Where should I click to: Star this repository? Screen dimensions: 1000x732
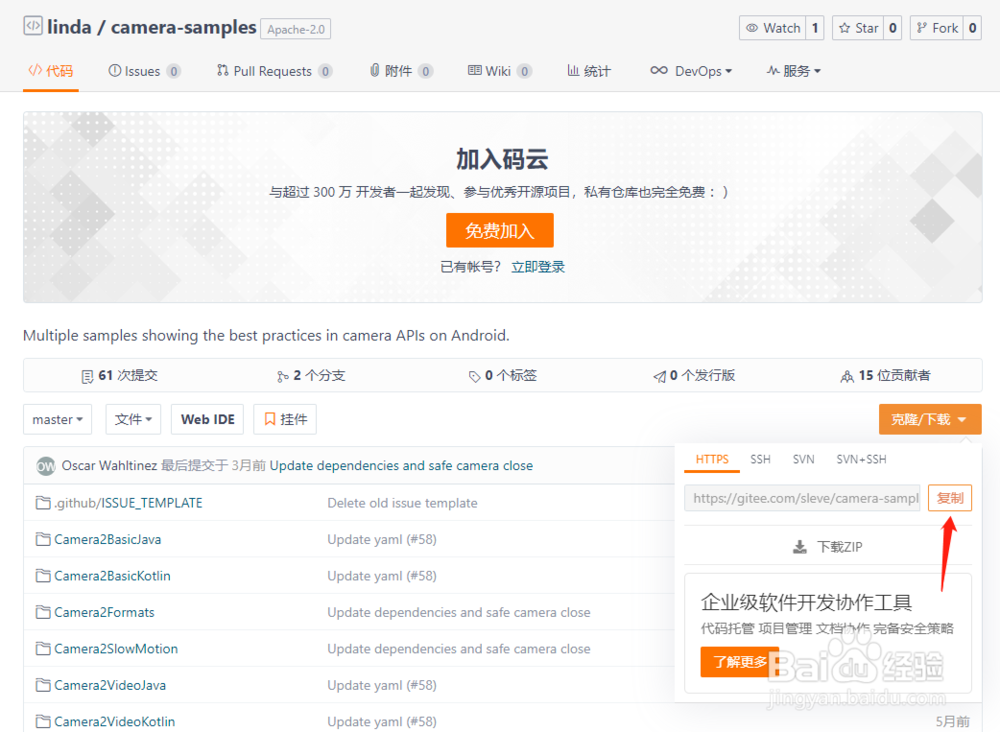coord(858,28)
